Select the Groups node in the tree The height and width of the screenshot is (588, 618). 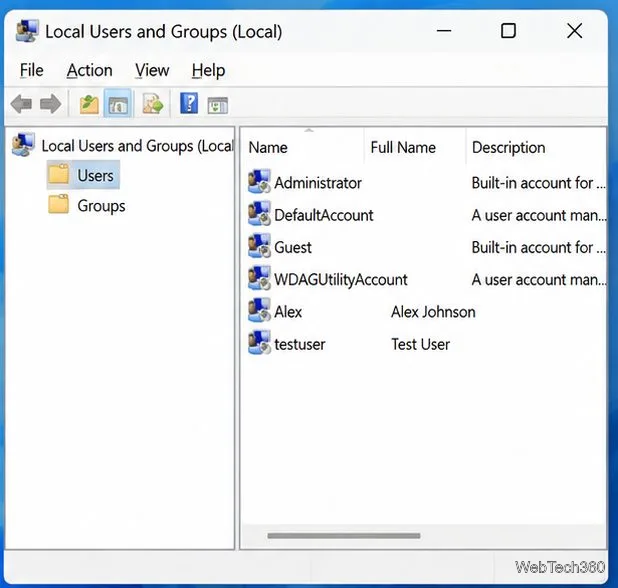(x=101, y=206)
